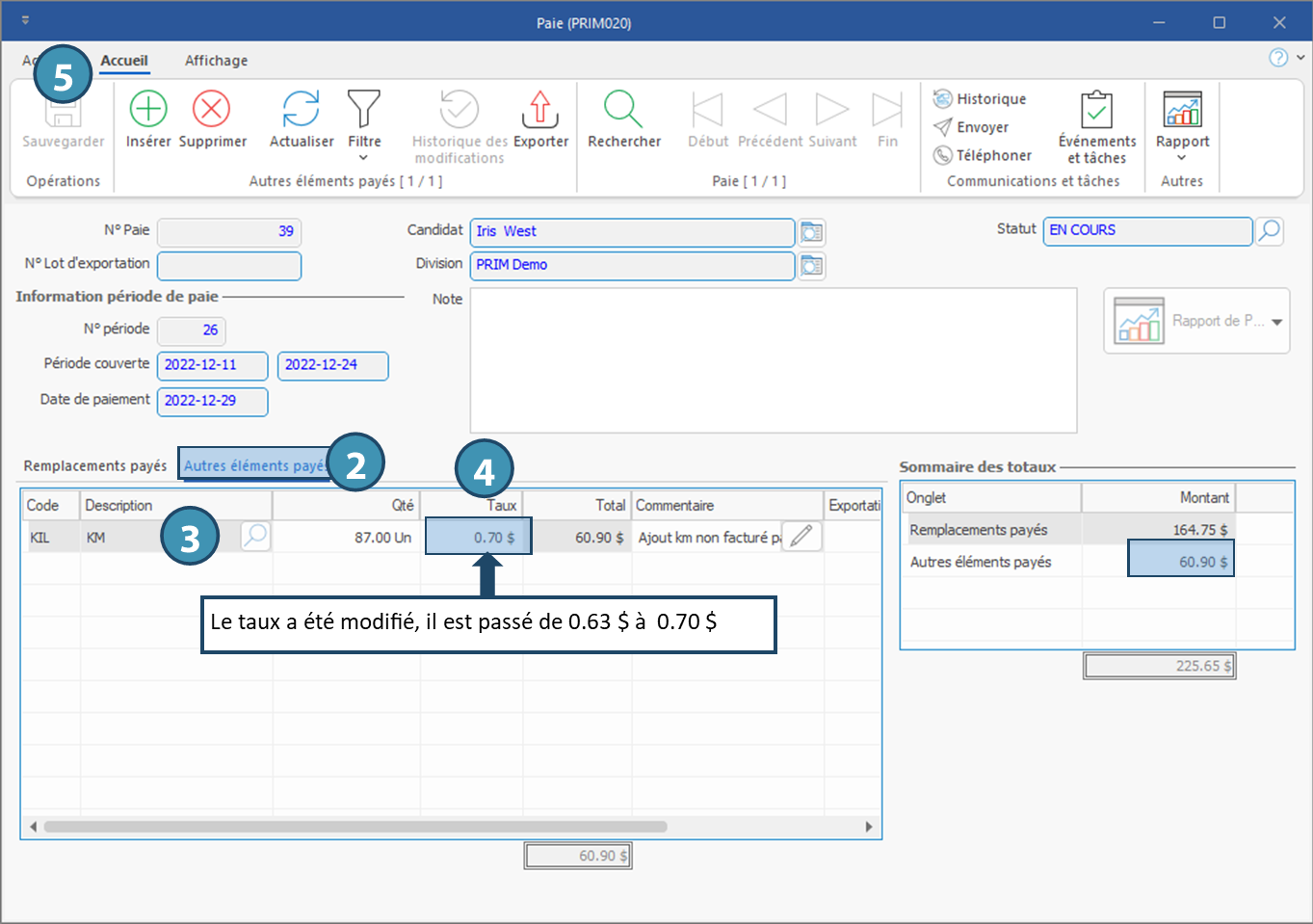Click the Exporter upload icon
This screenshot has width=1313, height=924.
coord(540,110)
